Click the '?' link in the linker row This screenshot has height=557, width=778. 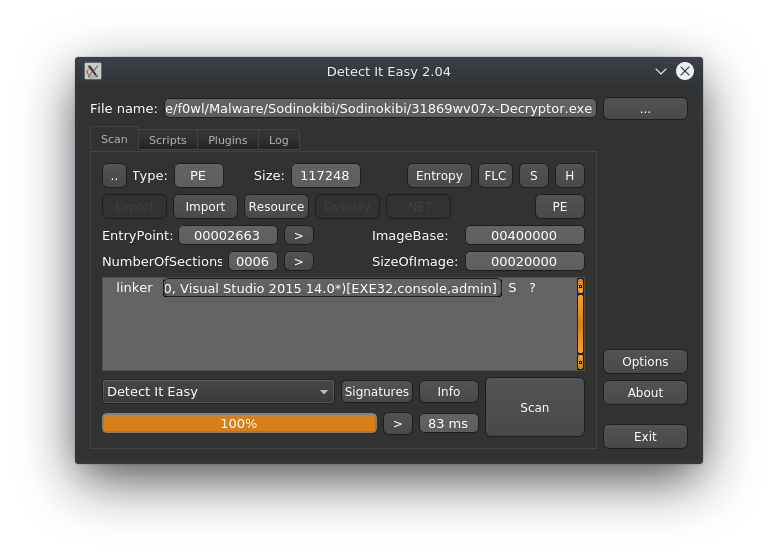pos(532,288)
